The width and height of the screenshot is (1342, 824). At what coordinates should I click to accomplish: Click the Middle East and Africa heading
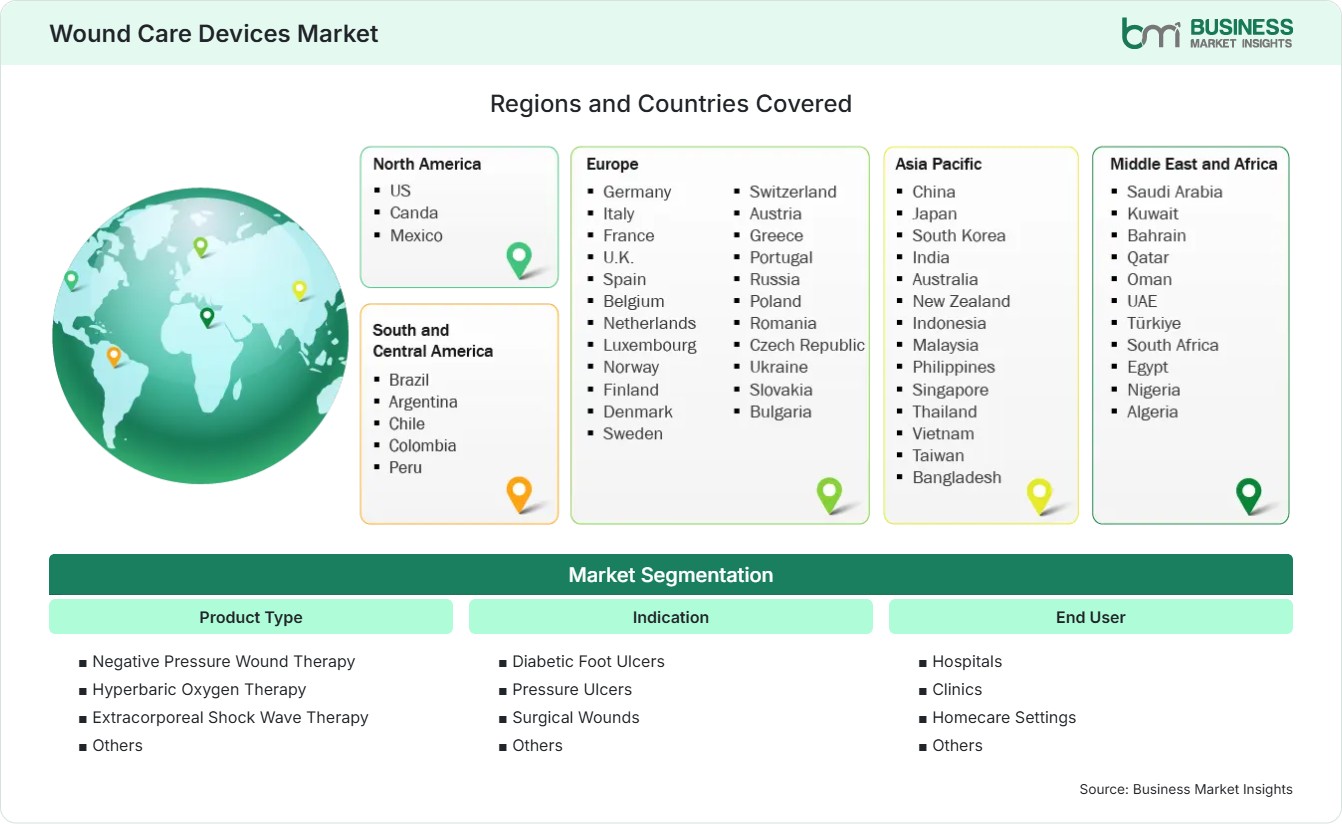[x=1194, y=164]
